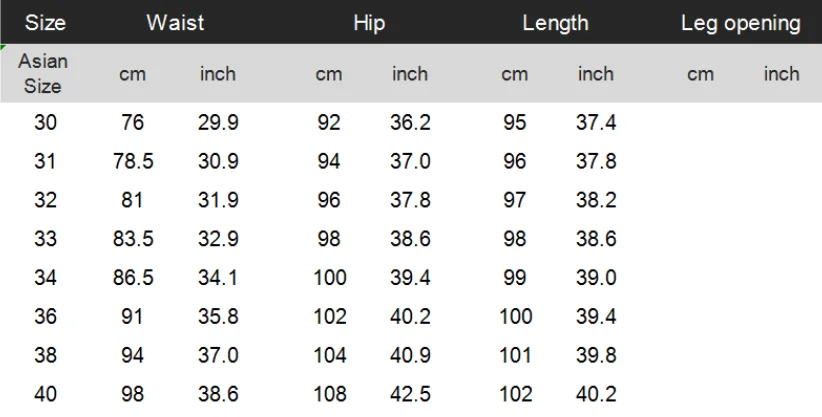Select length cm value 101
The height and width of the screenshot is (417, 822).
click(x=515, y=356)
